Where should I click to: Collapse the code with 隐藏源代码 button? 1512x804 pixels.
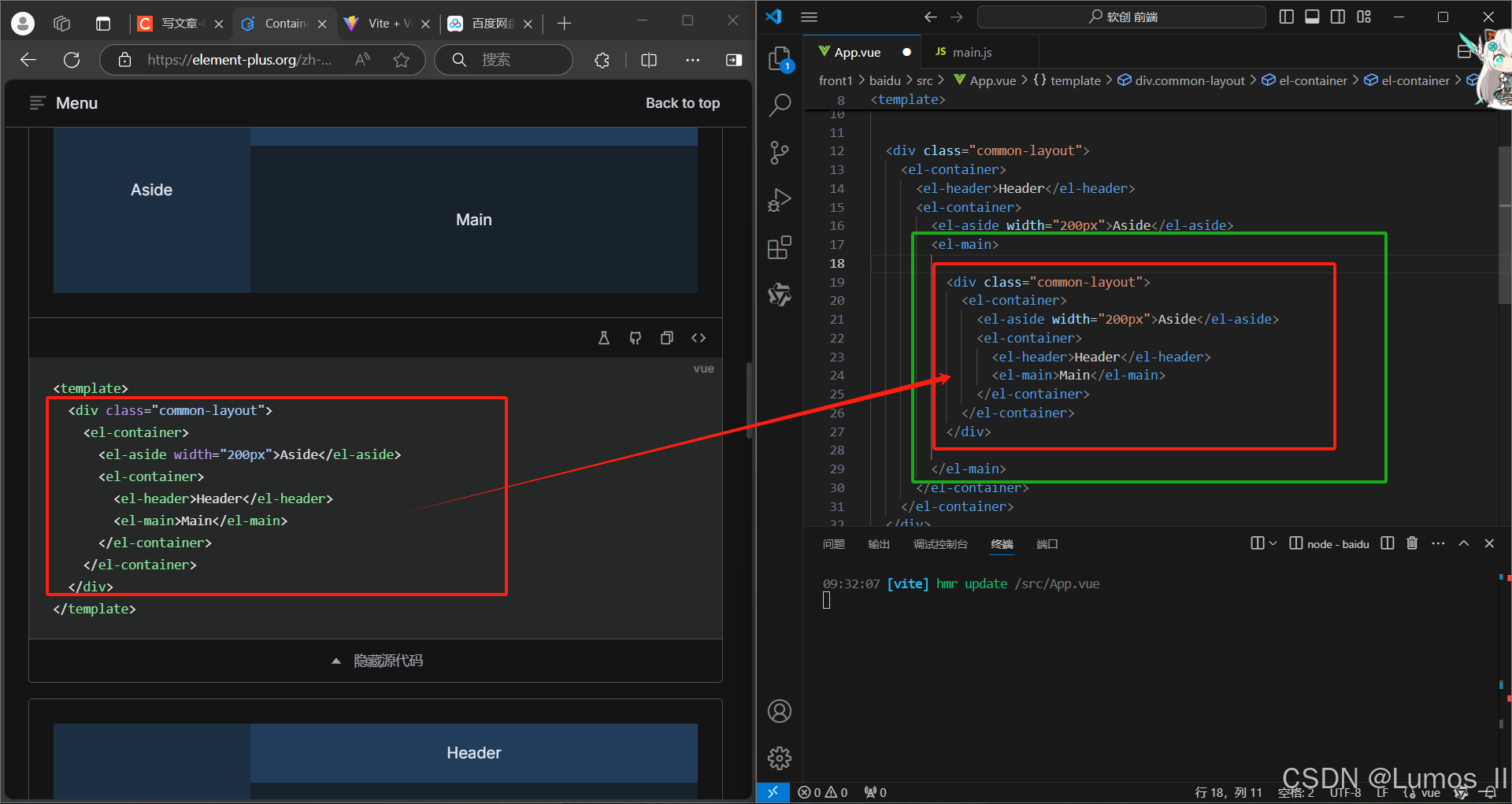coord(376,661)
